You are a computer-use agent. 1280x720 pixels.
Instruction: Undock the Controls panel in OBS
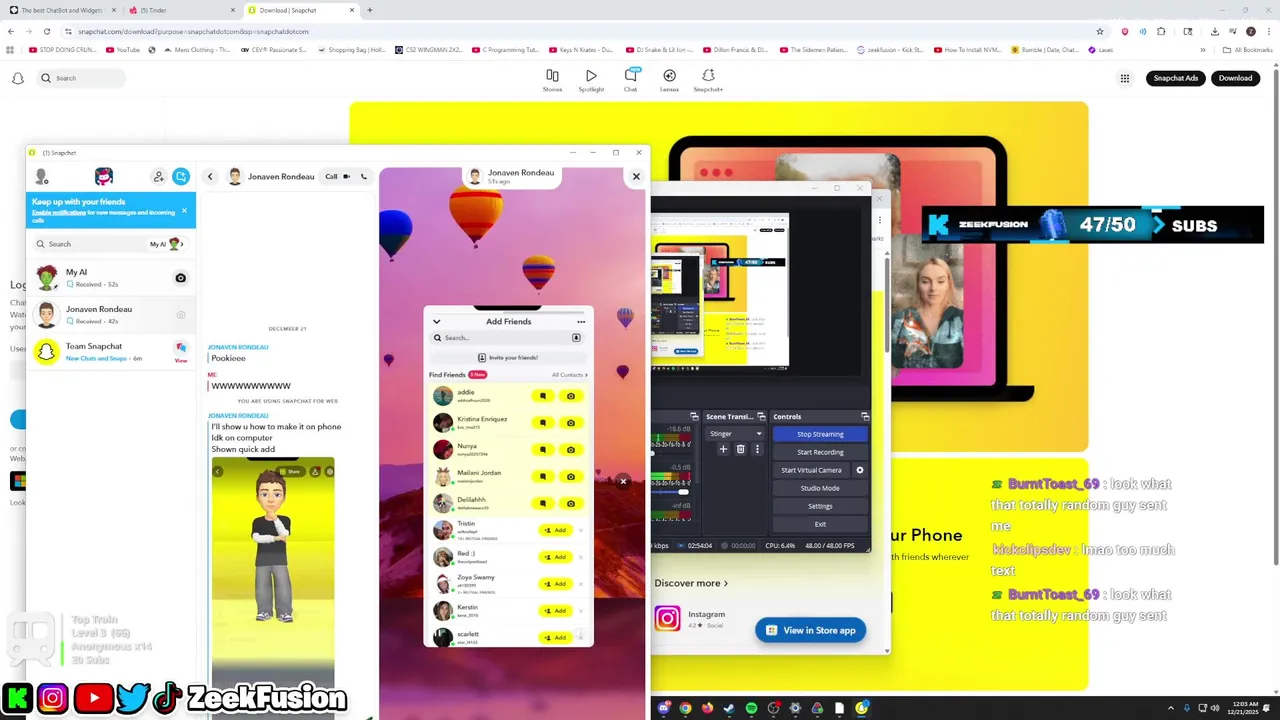pyautogui.click(x=865, y=416)
